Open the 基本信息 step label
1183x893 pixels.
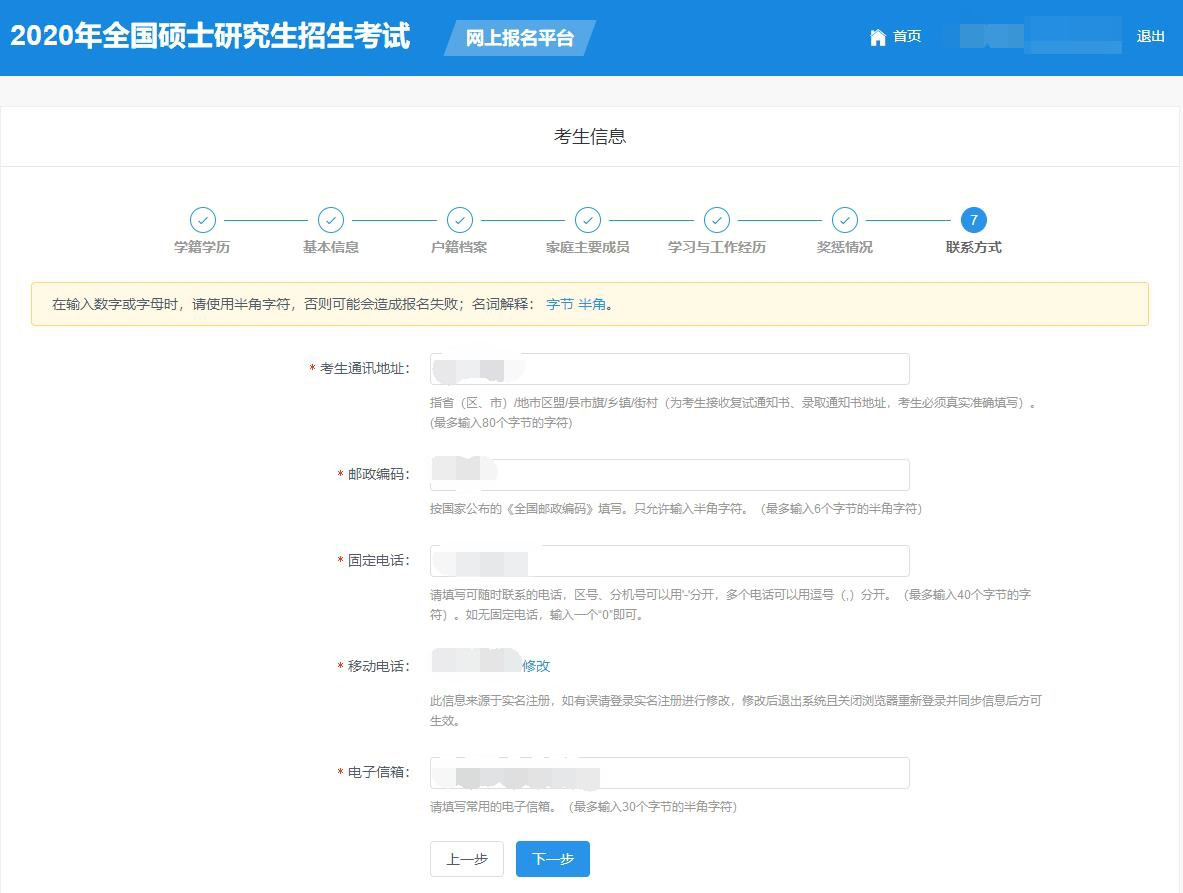coord(331,246)
